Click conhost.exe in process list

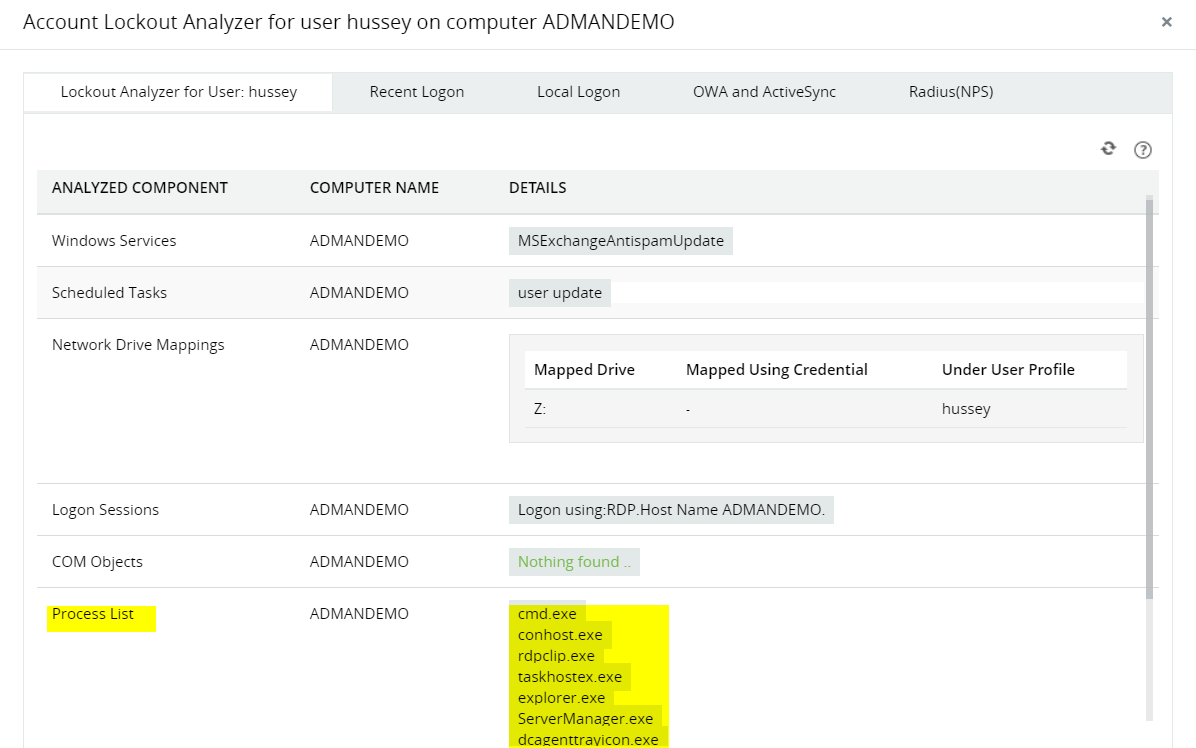[x=560, y=635]
